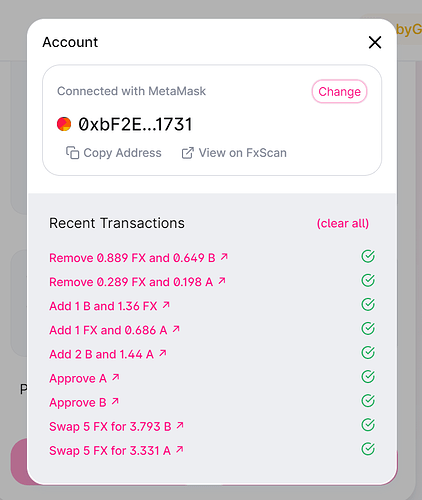
Task: Click success checkmark for Remove 0.889 FX
Action: point(368,256)
